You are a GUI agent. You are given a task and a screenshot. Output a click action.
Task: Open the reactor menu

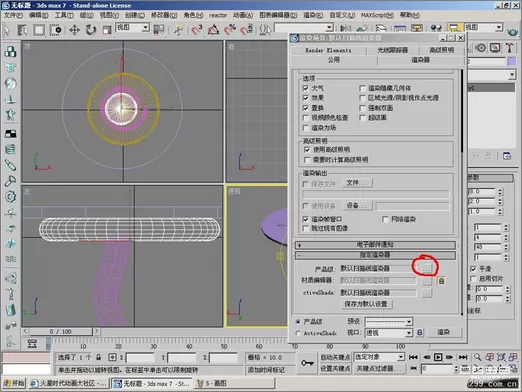click(x=218, y=15)
